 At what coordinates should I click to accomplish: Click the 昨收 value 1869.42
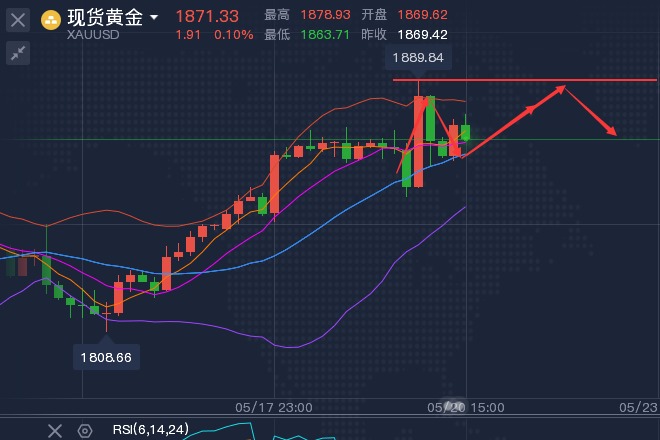pyautogui.click(x=422, y=34)
